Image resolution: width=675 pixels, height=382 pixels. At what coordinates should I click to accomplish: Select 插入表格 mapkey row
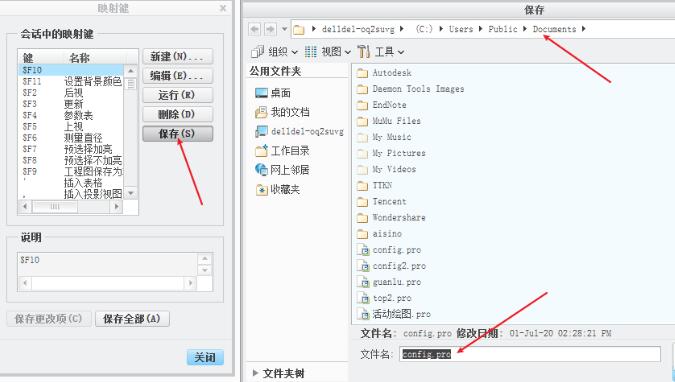71,183
